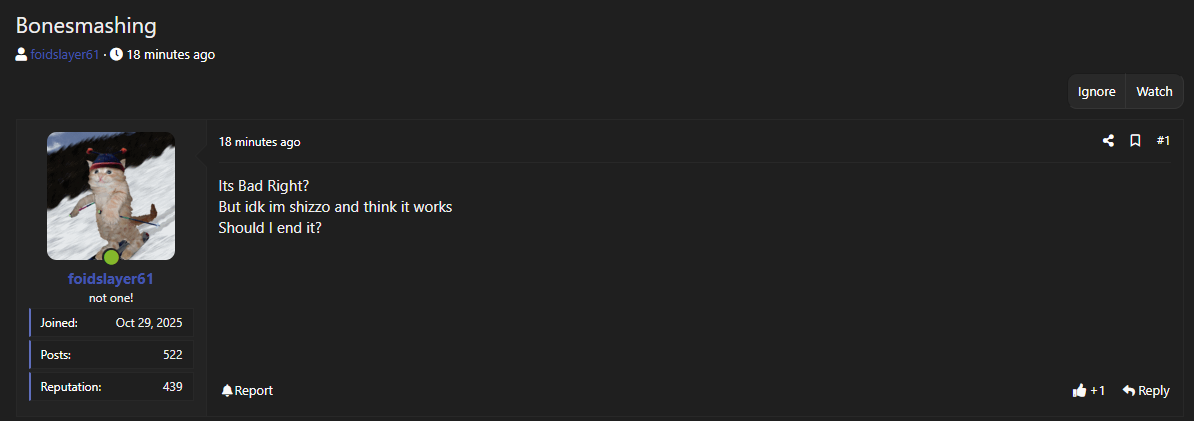1194x421 pixels.
Task: Click the clock icon in the thread header
Action: 116,55
